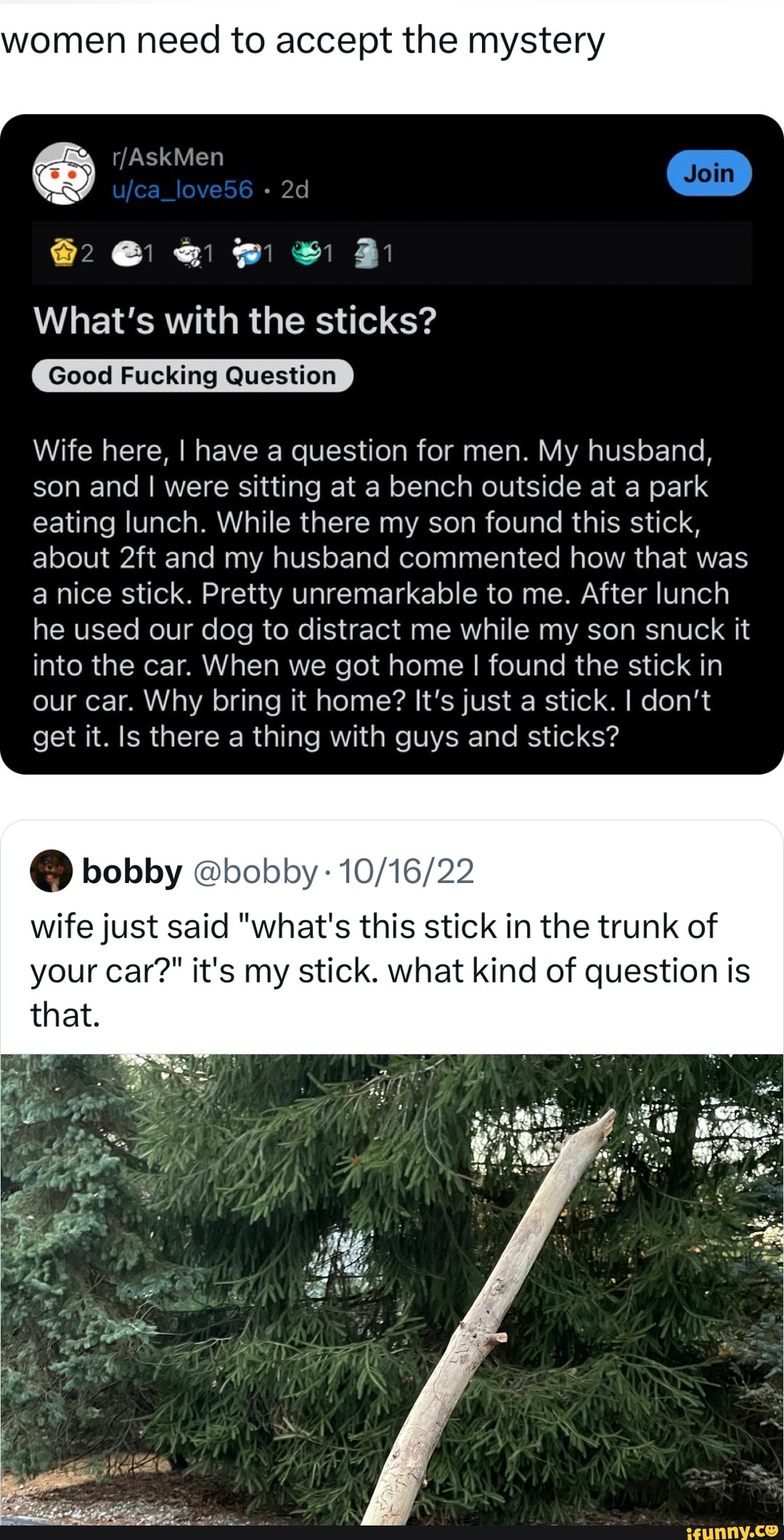Open user u/ca_love56's profile link
The image size is (784, 1540).
(182, 190)
